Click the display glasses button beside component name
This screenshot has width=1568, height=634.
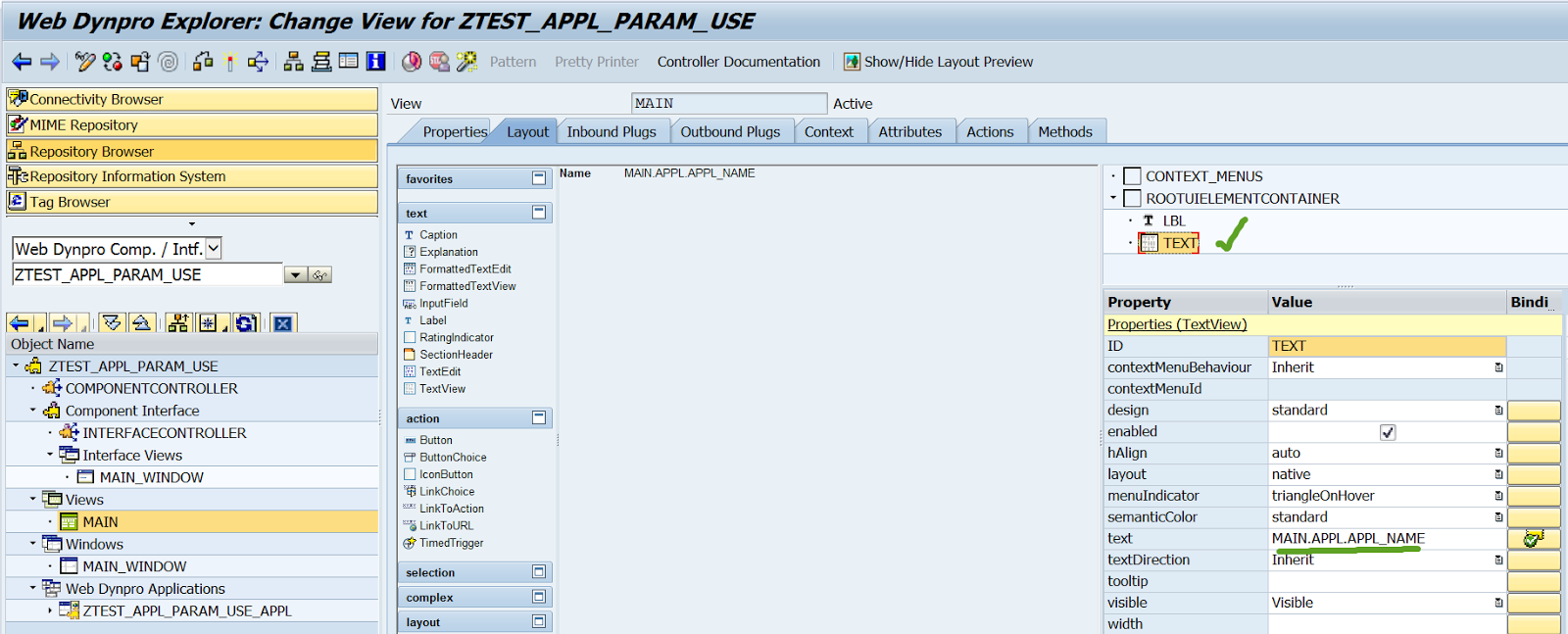coord(320,275)
